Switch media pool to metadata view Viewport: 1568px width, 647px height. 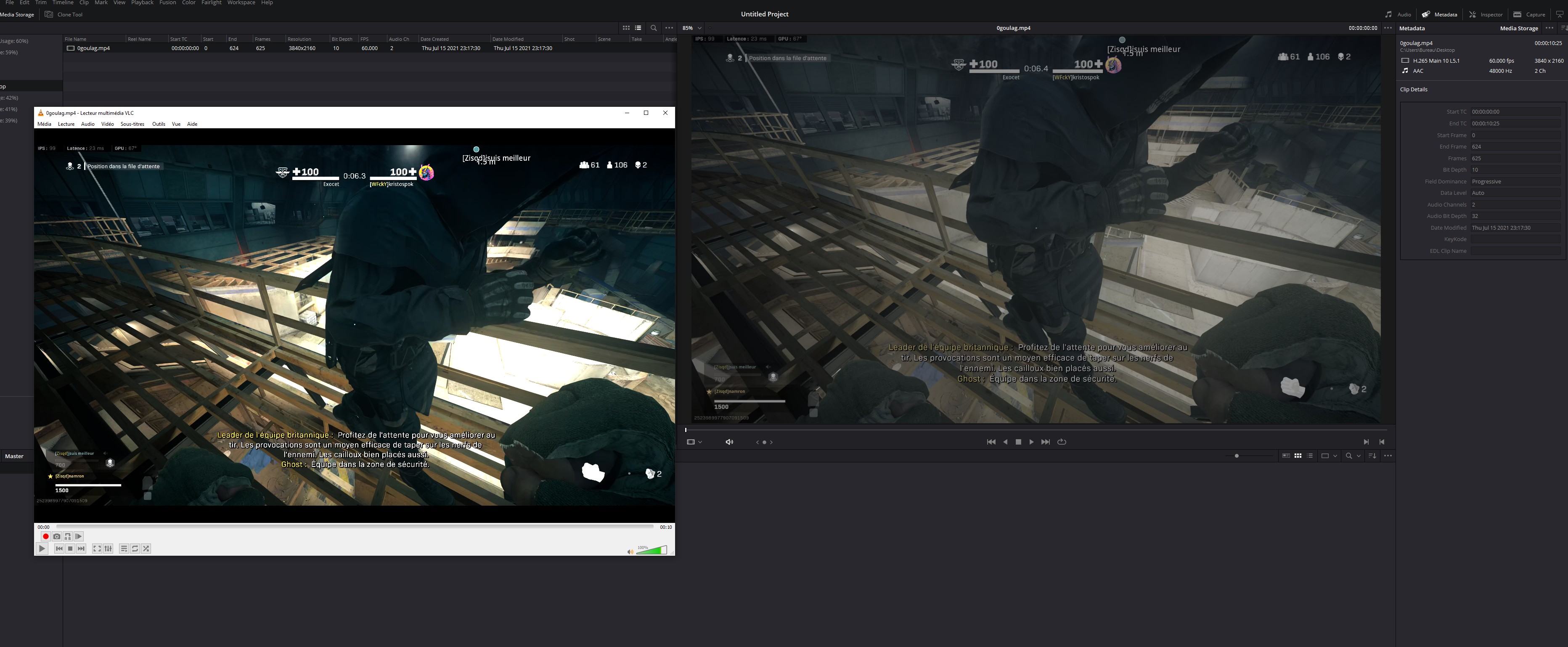tap(1285, 455)
